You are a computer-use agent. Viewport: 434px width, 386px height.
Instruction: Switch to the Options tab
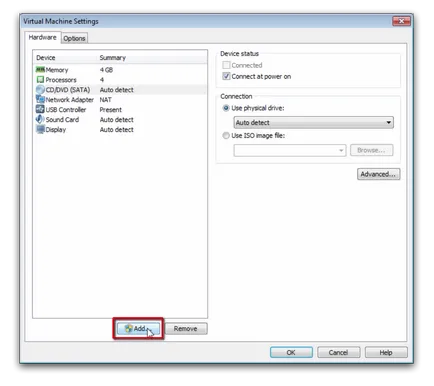[74, 38]
